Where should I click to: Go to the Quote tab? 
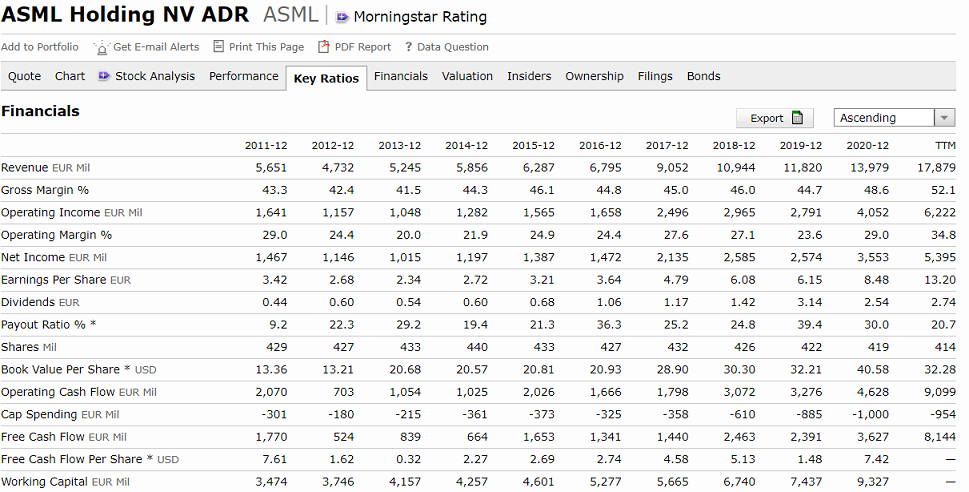point(25,77)
